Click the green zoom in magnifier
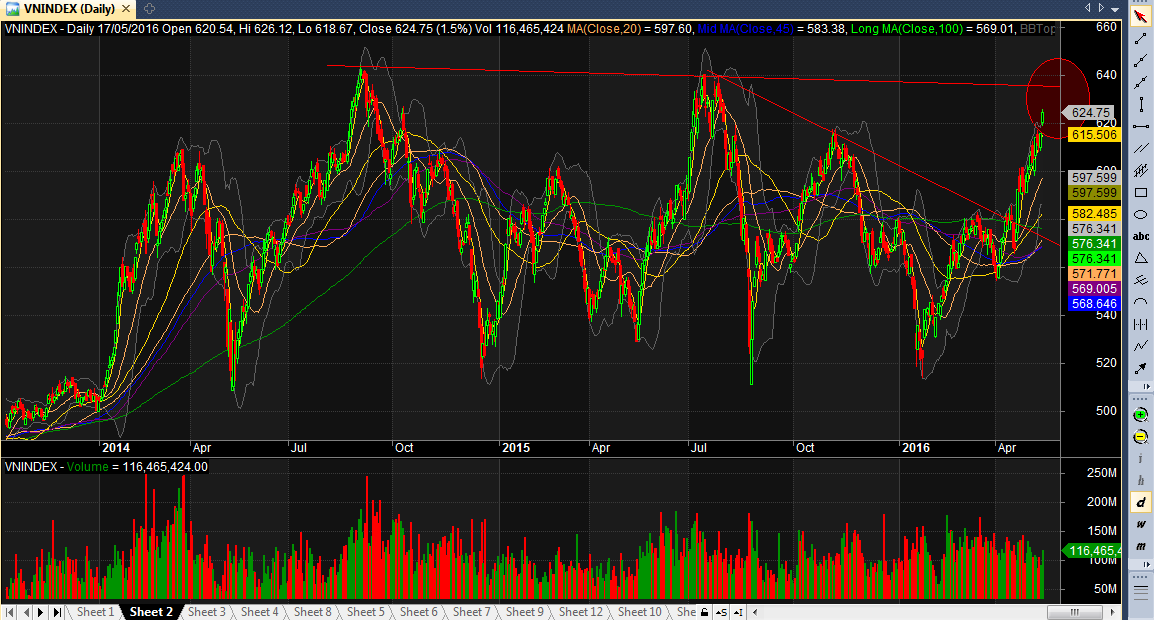 coord(1140,415)
